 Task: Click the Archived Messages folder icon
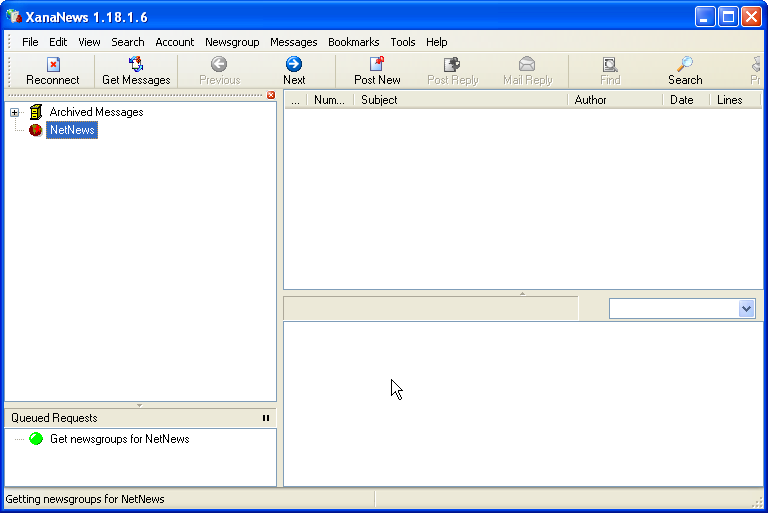(x=36, y=112)
